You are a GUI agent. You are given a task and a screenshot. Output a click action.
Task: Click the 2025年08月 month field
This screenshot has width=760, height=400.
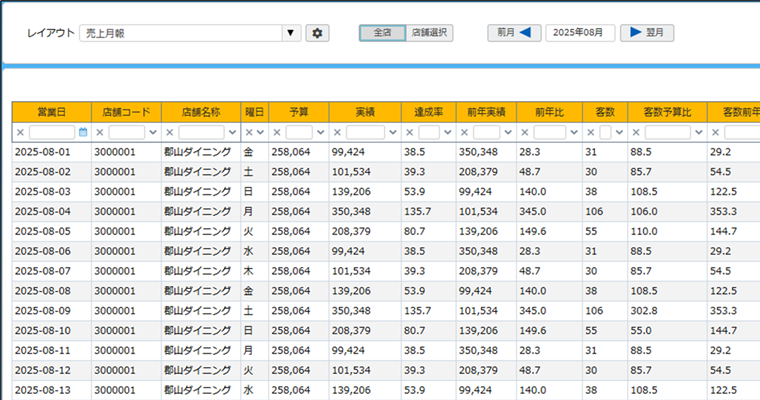point(580,33)
